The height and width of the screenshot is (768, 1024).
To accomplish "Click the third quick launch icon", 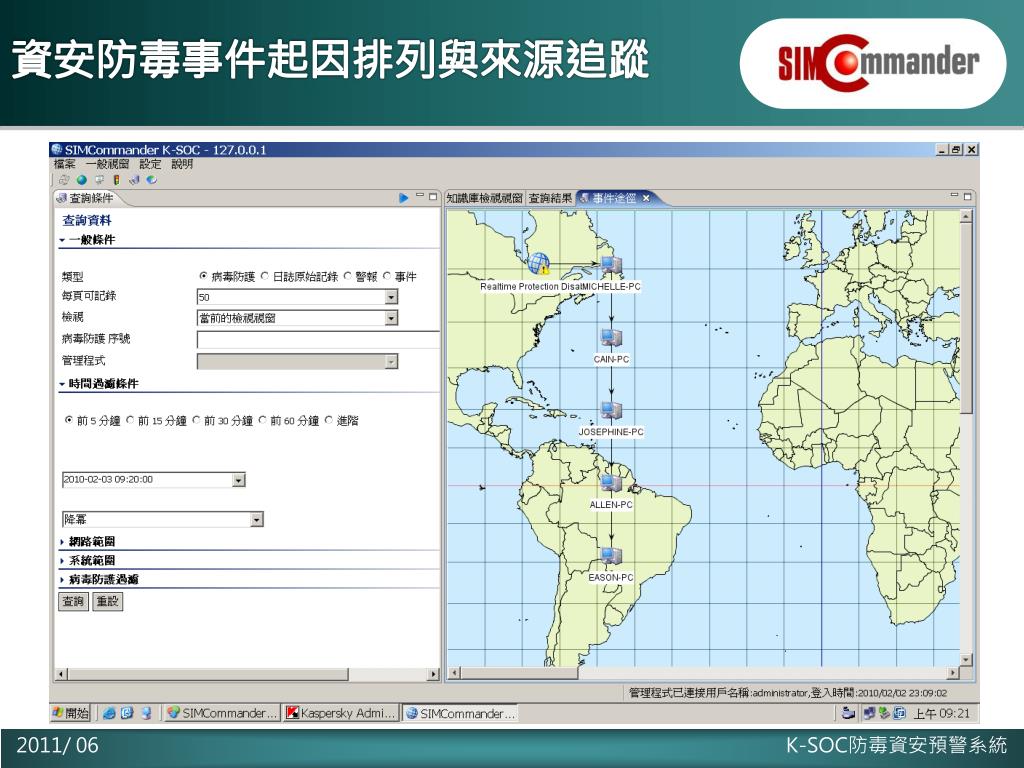I will (146, 713).
